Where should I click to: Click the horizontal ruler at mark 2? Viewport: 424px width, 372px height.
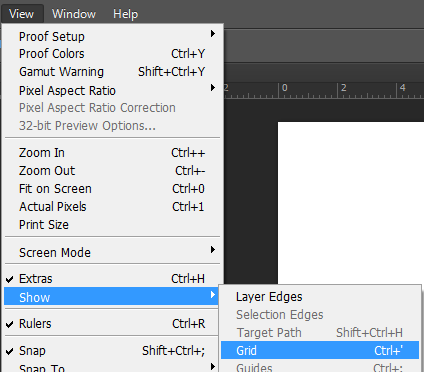(343, 88)
